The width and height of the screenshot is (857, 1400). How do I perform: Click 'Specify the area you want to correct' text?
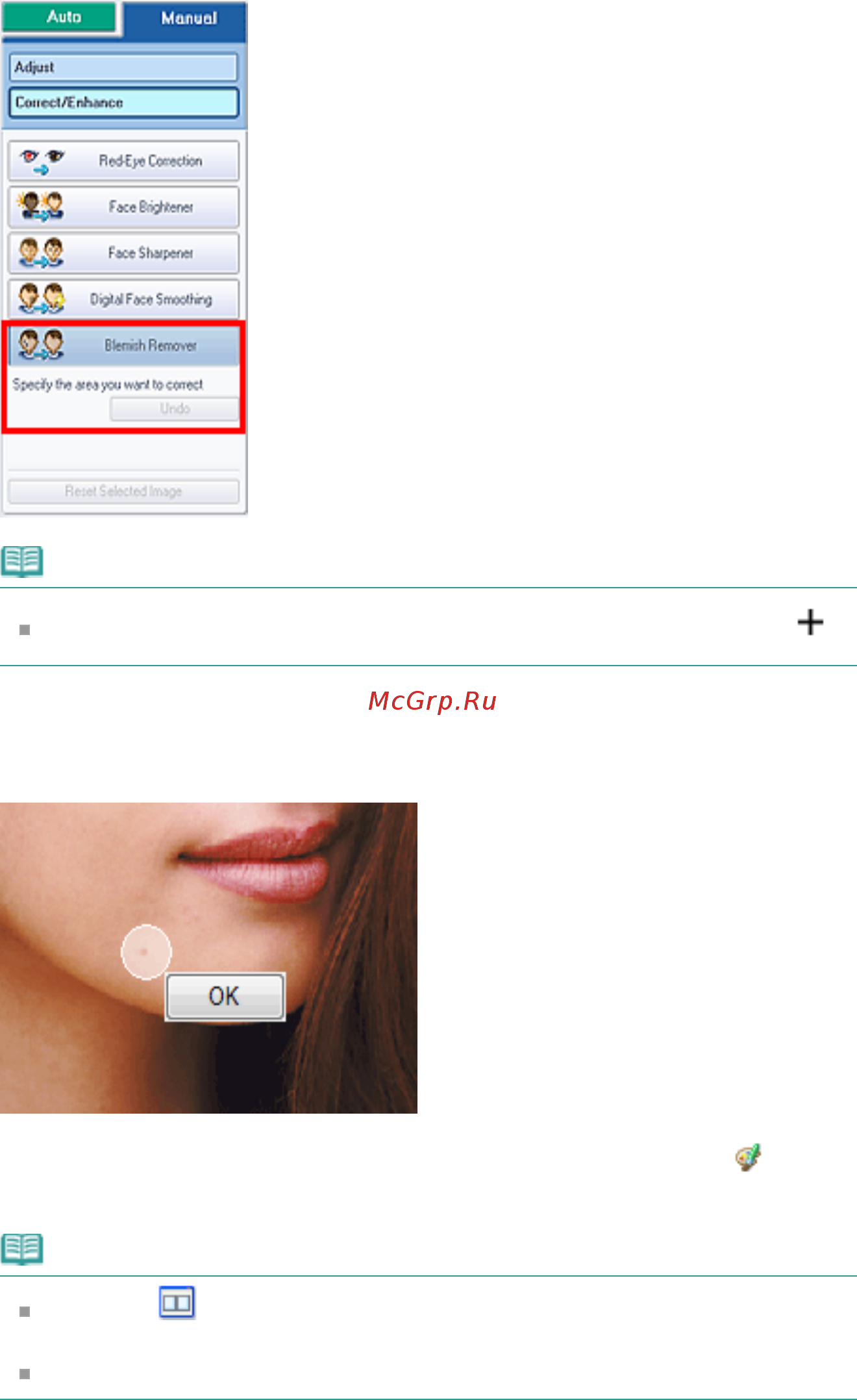point(108,384)
